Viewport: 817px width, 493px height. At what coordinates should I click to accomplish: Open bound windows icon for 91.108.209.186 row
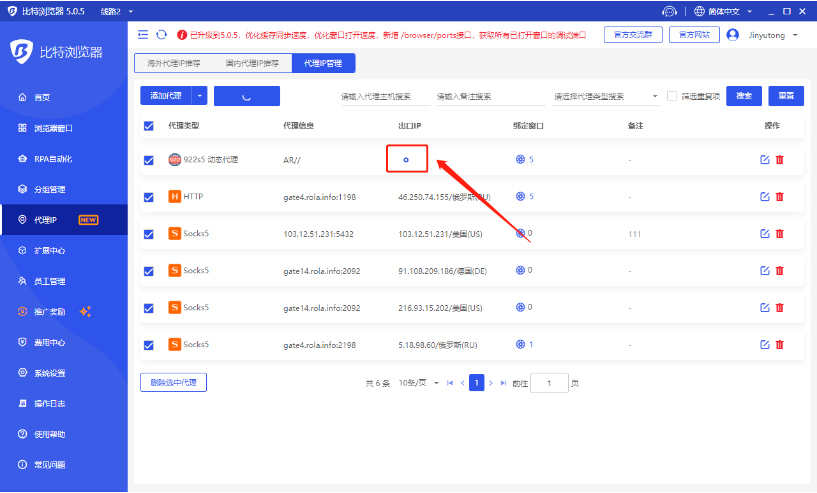click(x=520, y=270)
